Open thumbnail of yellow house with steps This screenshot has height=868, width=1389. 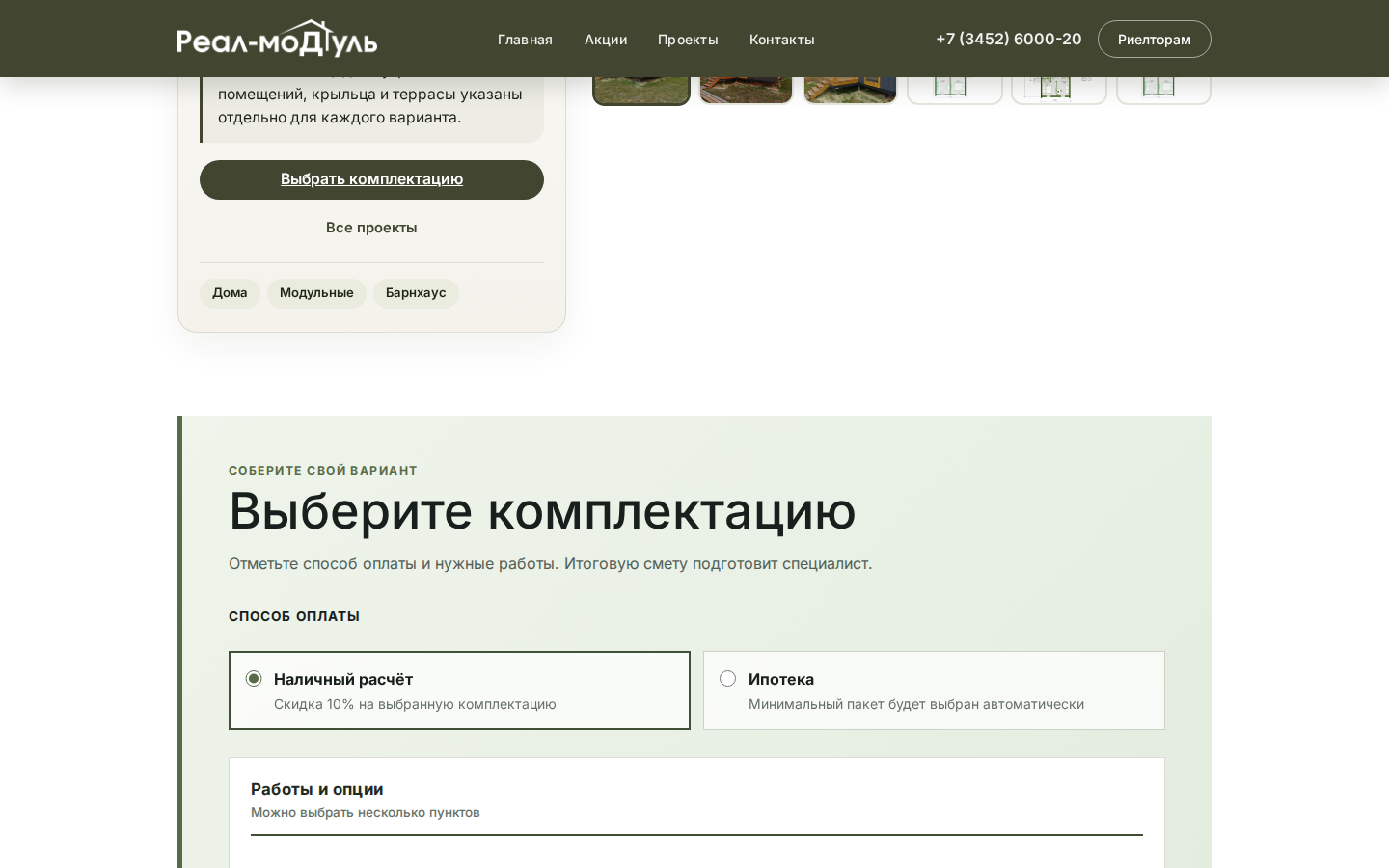tap(850, 90)
